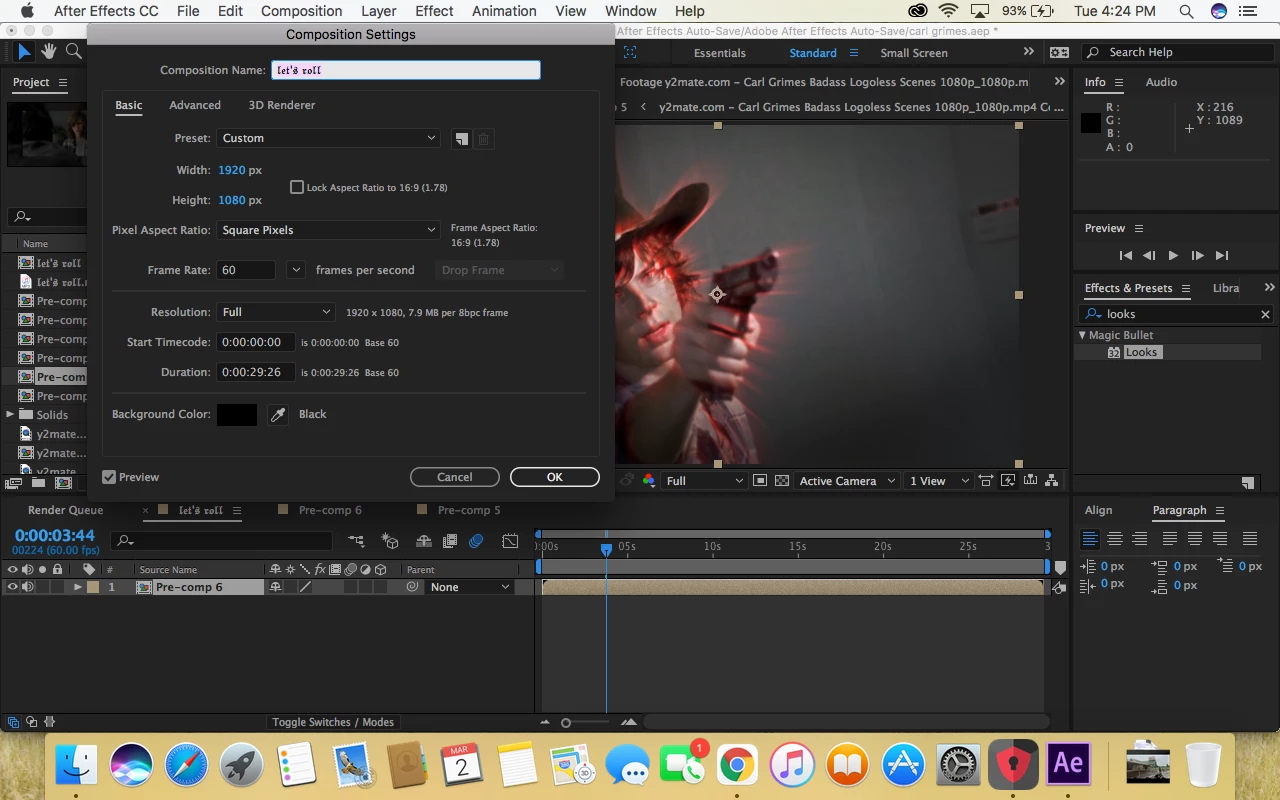Screen dimensions: 1280x800
Task: Open the comp flowchart from viewer
Action: [x=1052, y=481]
